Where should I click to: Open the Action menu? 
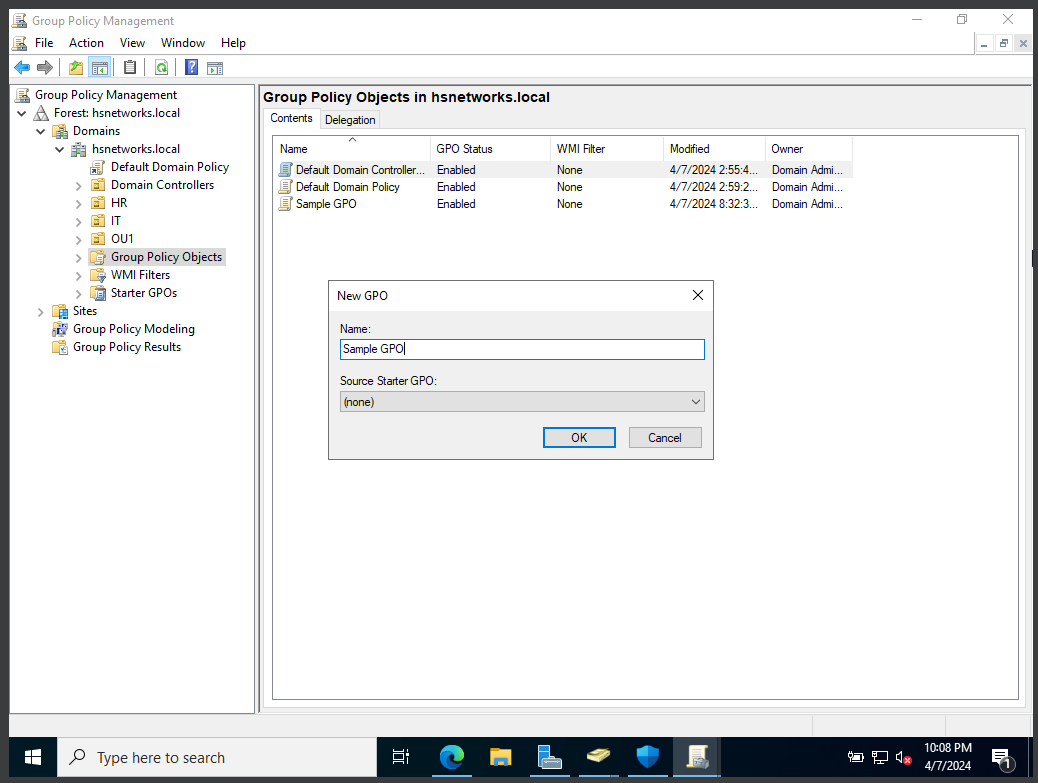point(86,42)
